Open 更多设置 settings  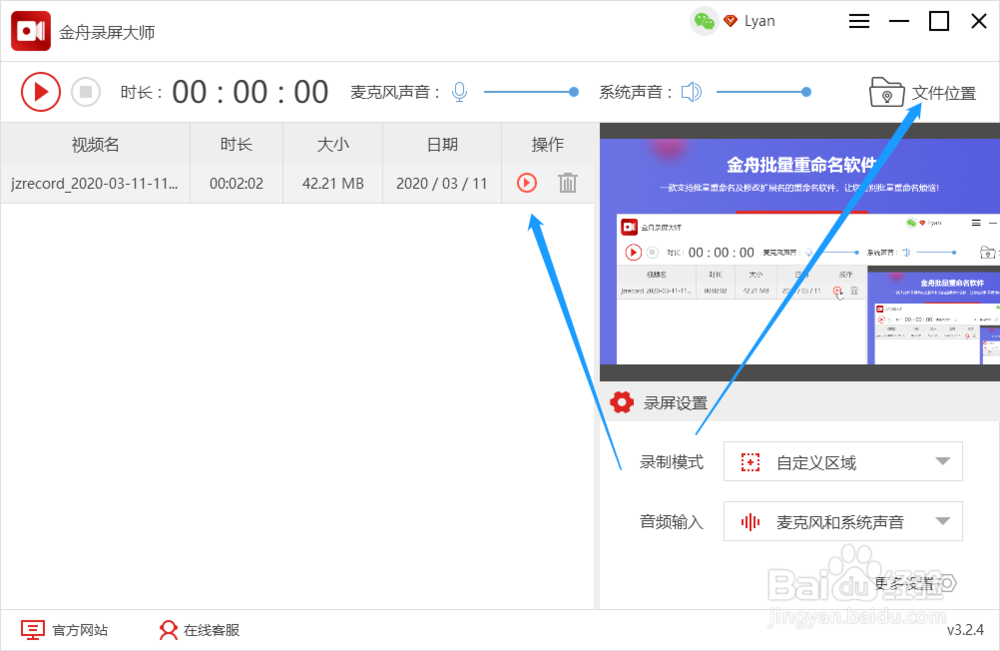(915, 583)
